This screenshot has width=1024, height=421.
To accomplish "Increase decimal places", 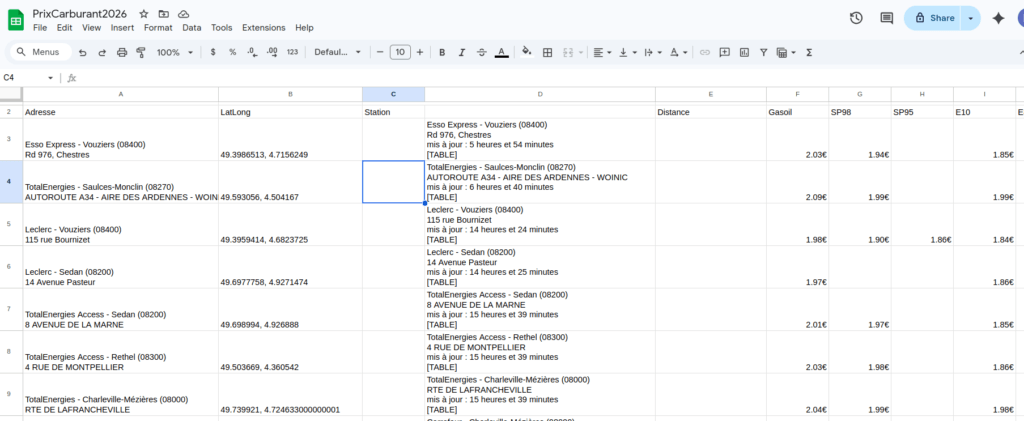I will click(272, 52).
